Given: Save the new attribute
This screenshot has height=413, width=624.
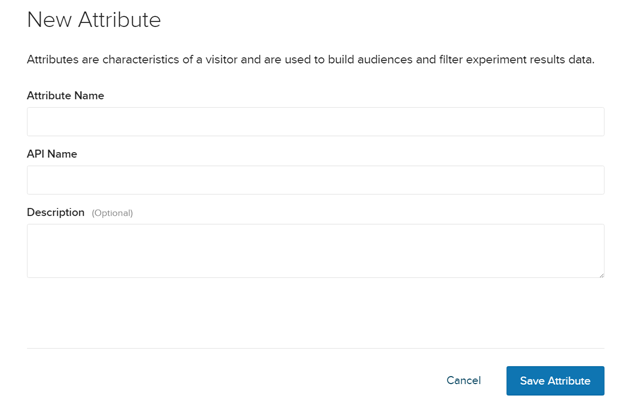Looking at the screenshot, I should (555, 381).
